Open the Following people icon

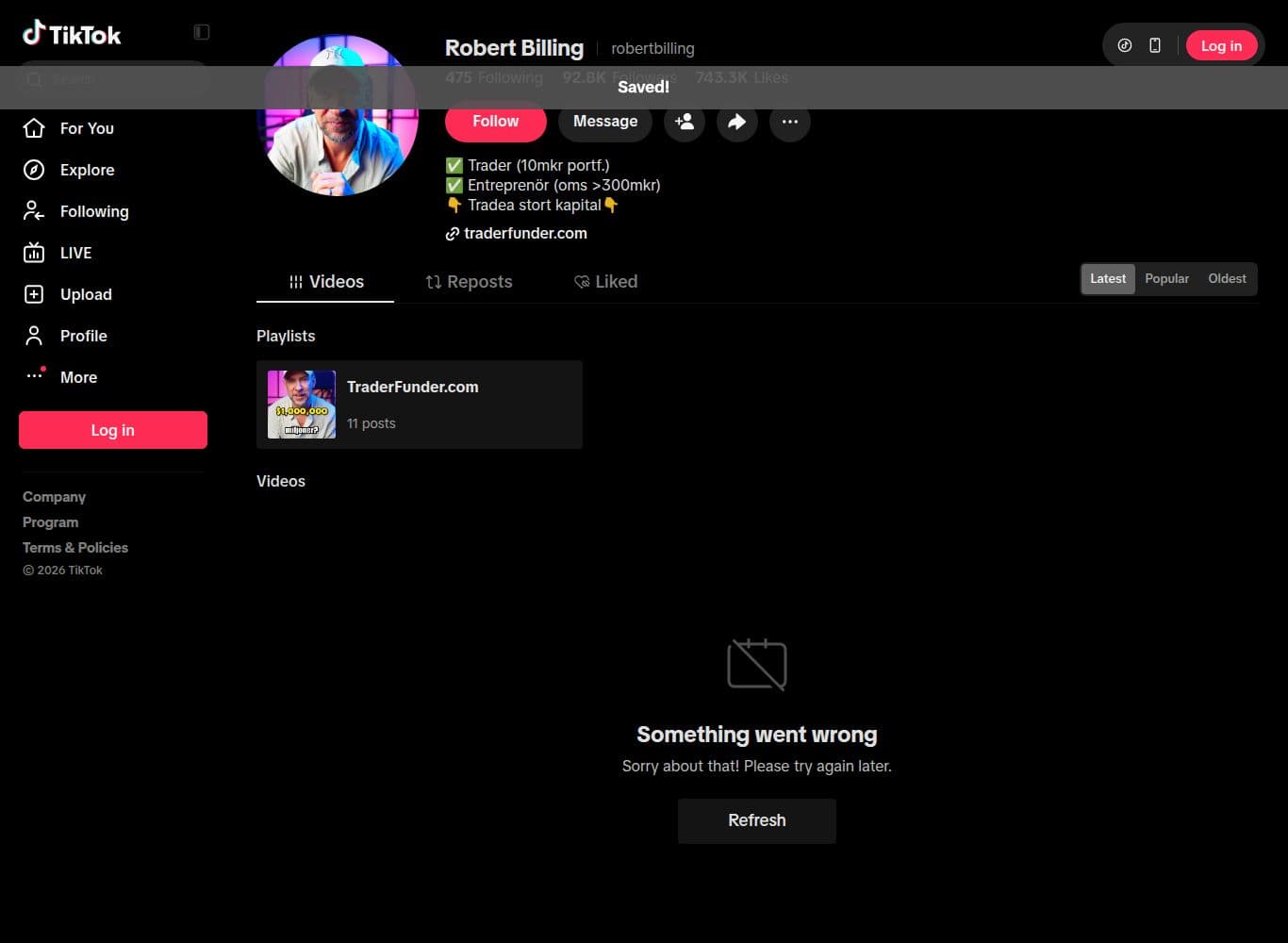click(x=34, y=211)
